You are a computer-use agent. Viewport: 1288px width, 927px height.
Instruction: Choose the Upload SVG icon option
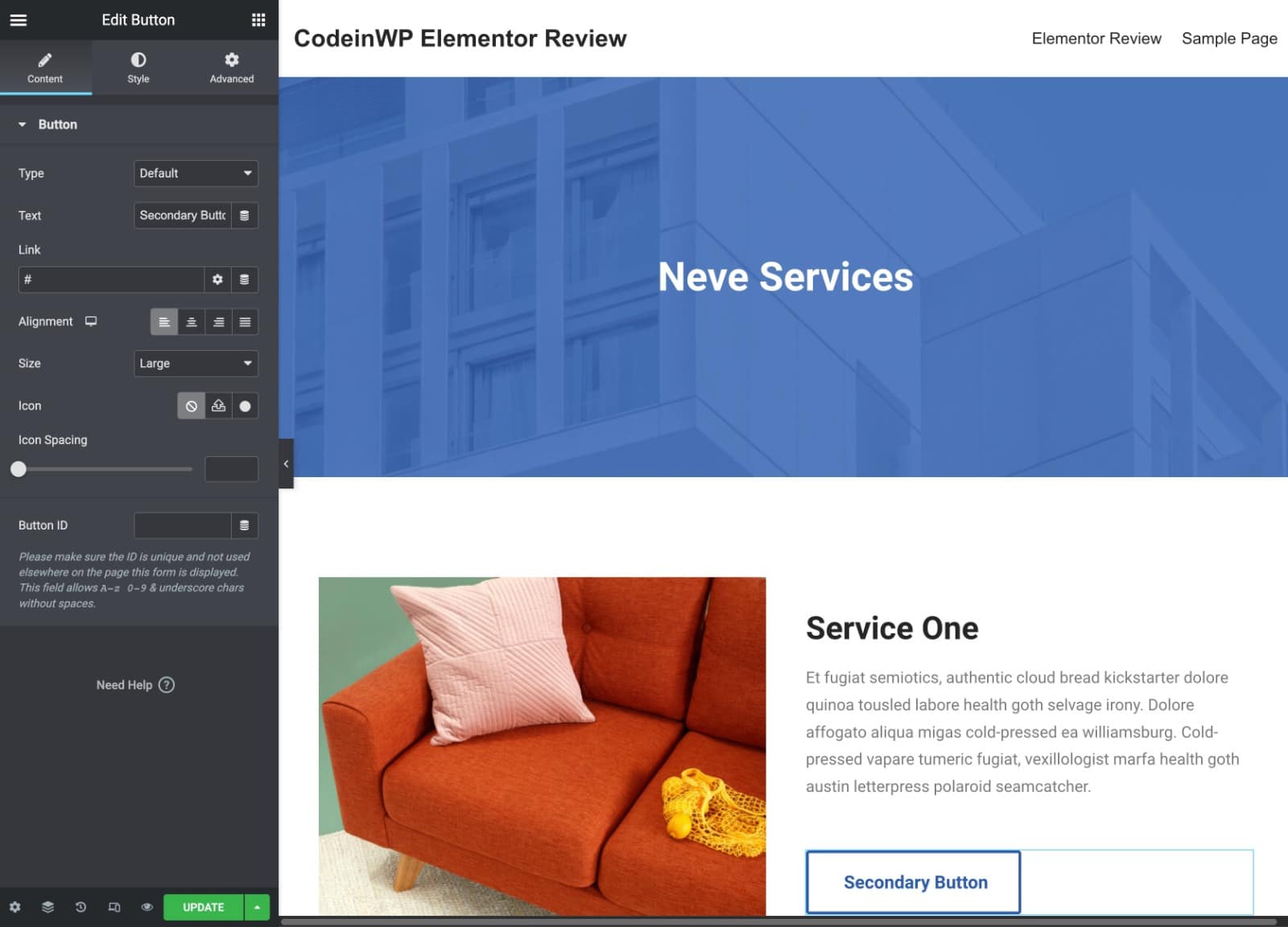click(x=217, y=406)
